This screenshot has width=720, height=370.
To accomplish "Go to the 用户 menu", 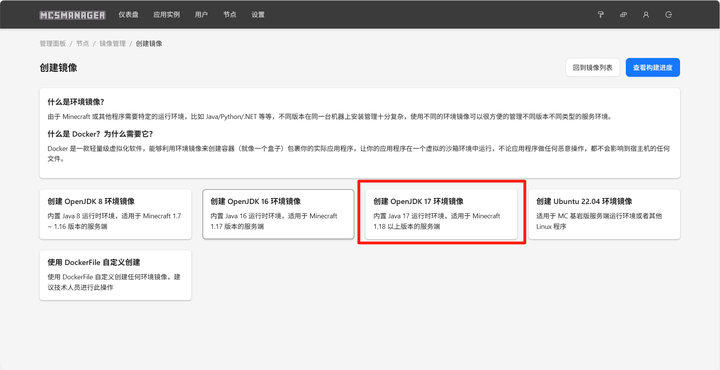I will [x=201, y=15].
